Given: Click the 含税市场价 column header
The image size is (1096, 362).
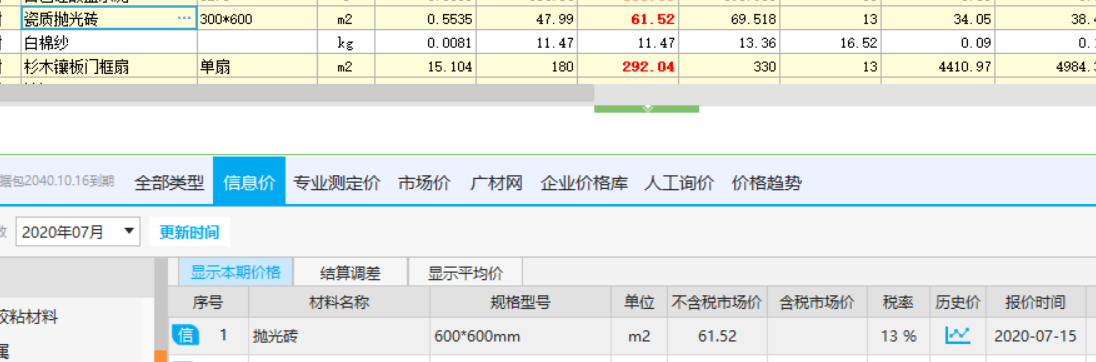Looking at the screenshot, I should point(817,303).
